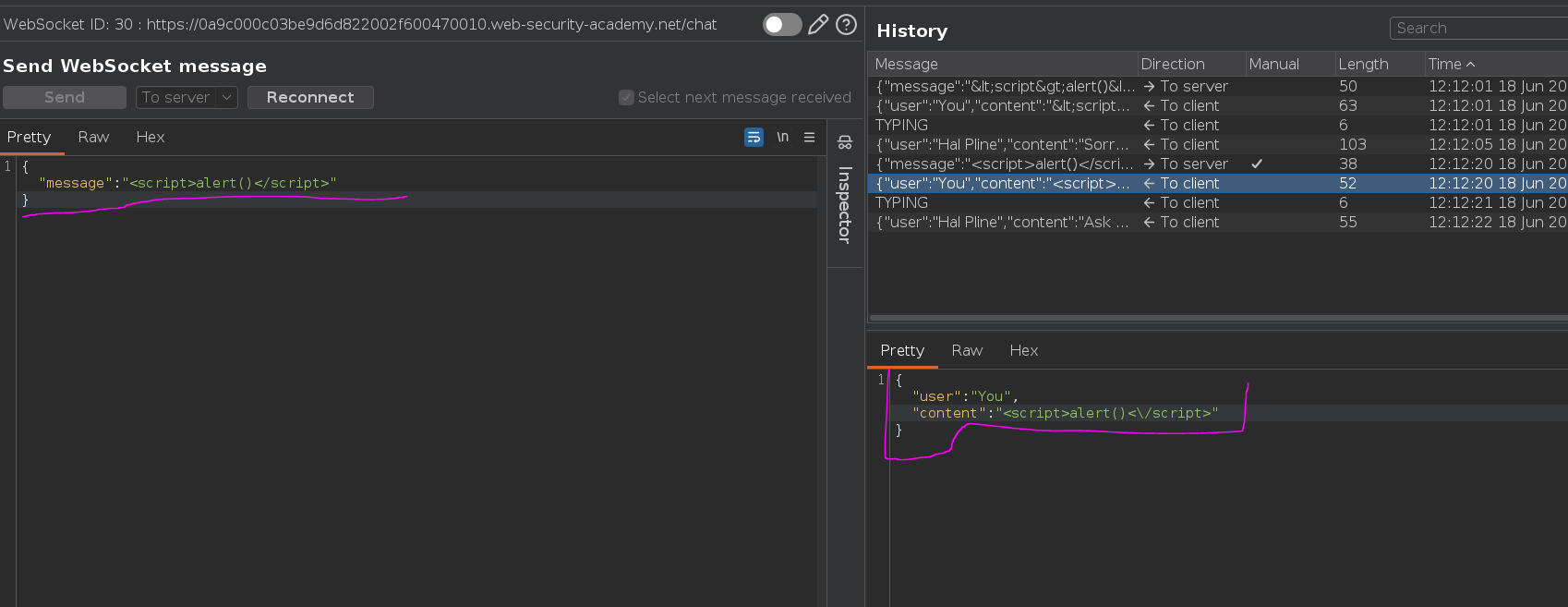Switch to Hex tab in message editor

[x=151, y=137]
